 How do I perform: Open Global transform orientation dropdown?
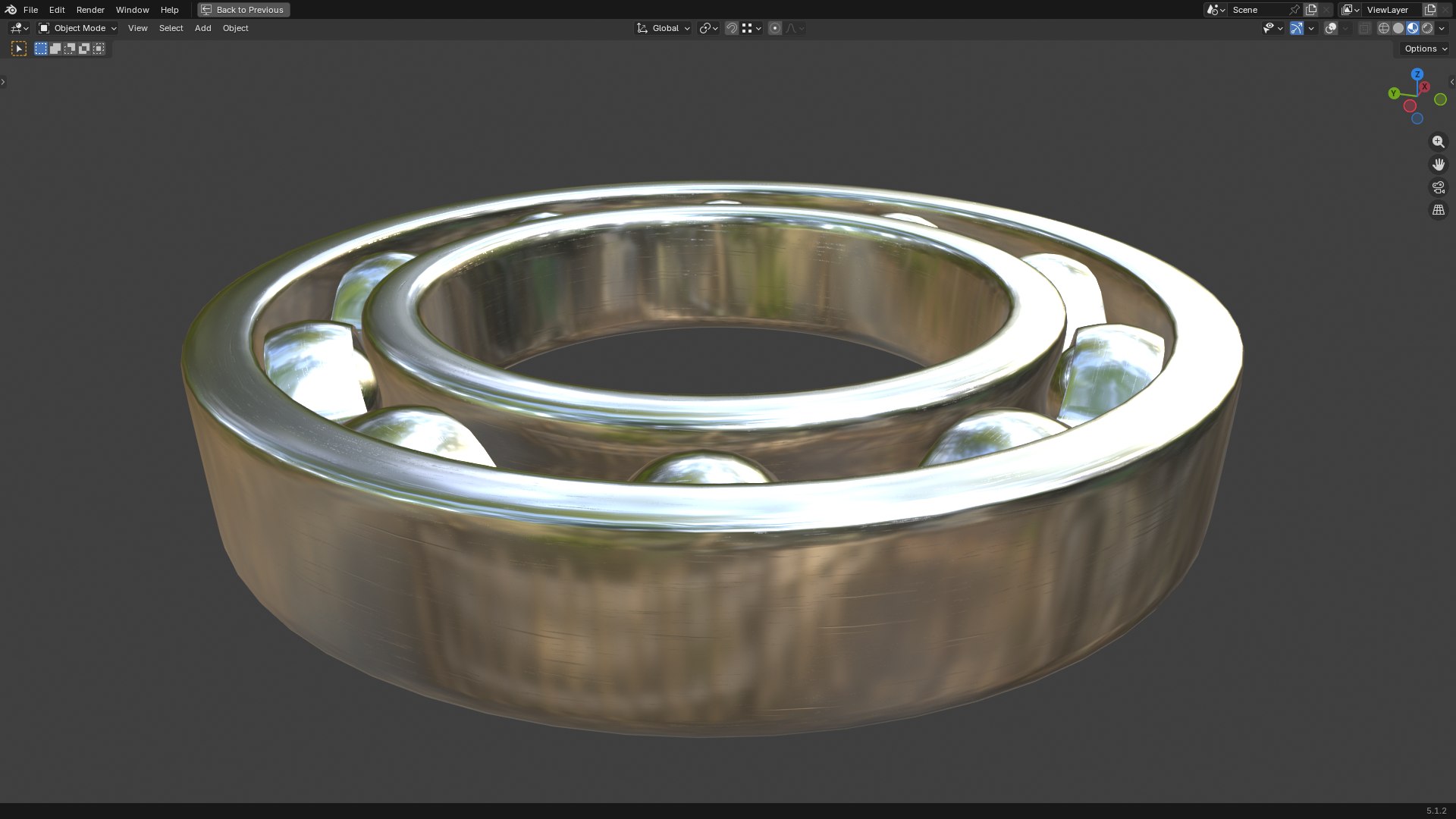[x=664, y=28]
